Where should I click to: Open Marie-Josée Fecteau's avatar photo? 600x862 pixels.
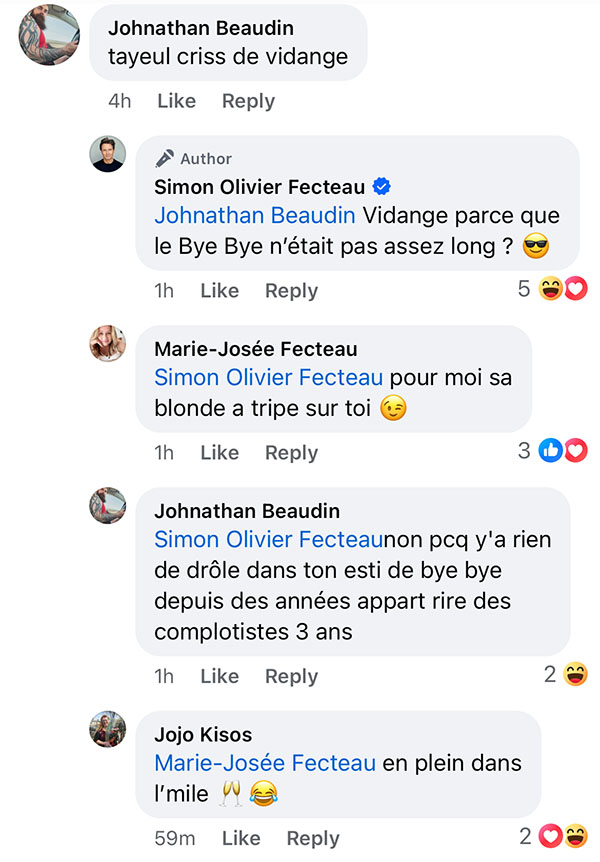point(108,344)
